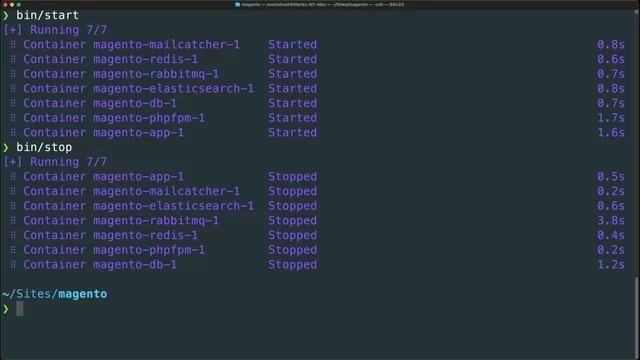The width and height of the screenshot is (640, 360).
Task: Click 'Started' status of the magento-phpfpm-1 row
Action: click(292, 118)
